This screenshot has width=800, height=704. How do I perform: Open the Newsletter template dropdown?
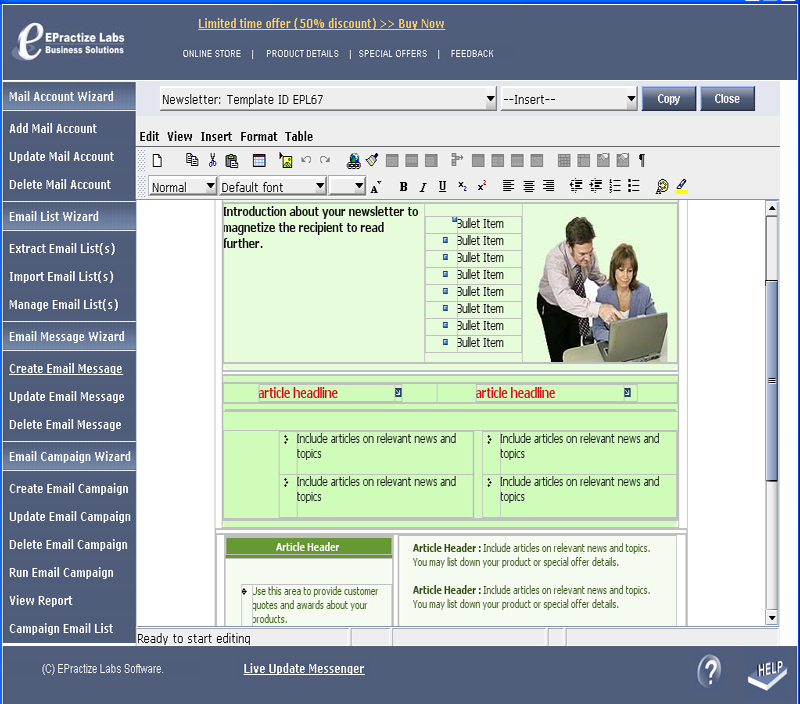pos(328,99)
